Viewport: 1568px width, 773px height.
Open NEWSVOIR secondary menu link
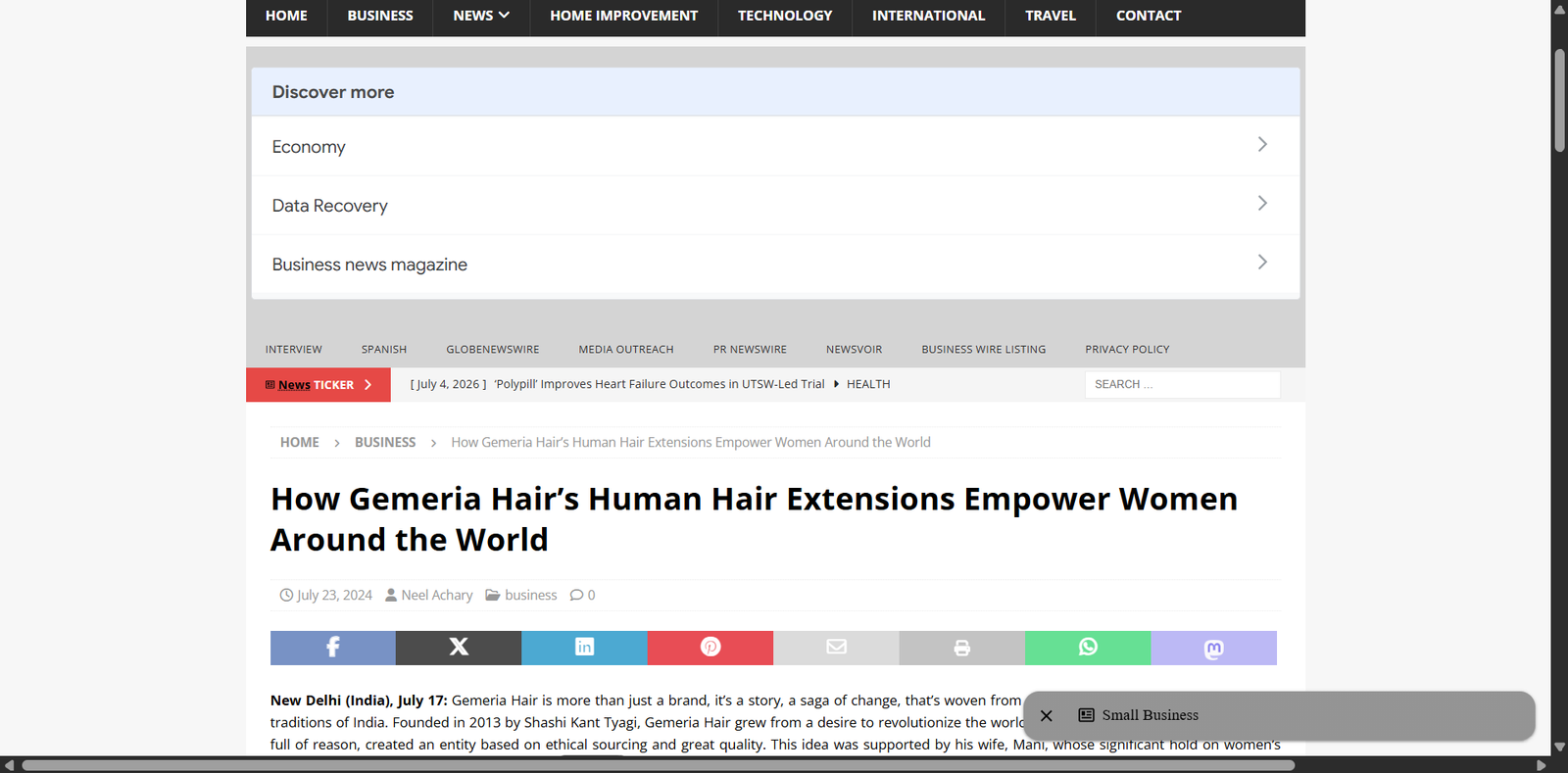(x=854, y=349)
